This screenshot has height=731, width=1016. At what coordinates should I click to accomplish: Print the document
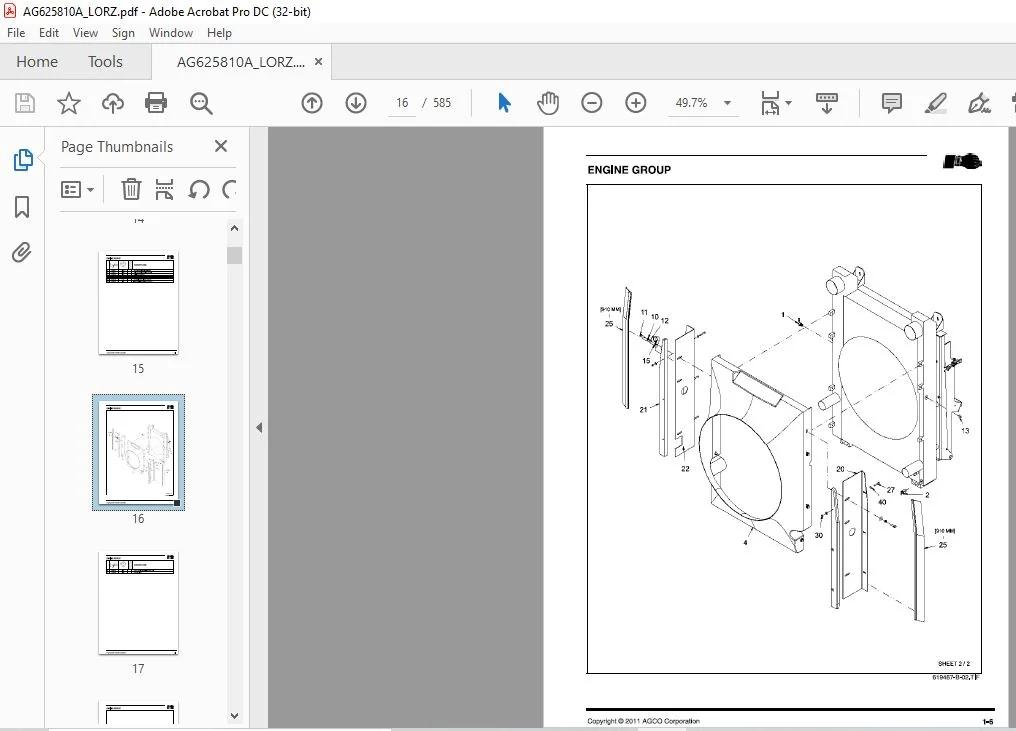[x=156, y=103]
